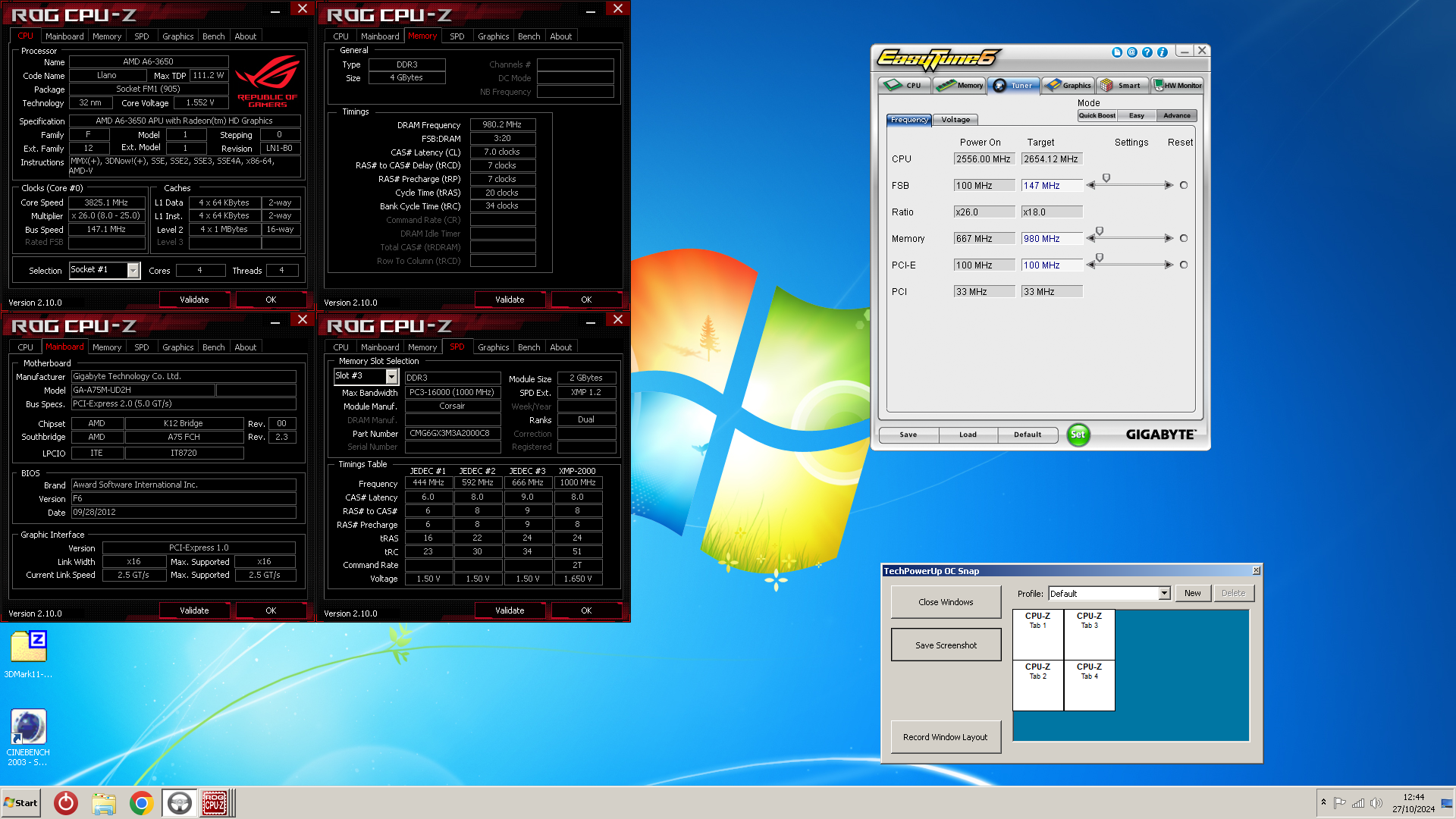Click Load button in EasyTune6
Image resolution: width=1456 pixels, height=819 pixels.
(968, 435)
